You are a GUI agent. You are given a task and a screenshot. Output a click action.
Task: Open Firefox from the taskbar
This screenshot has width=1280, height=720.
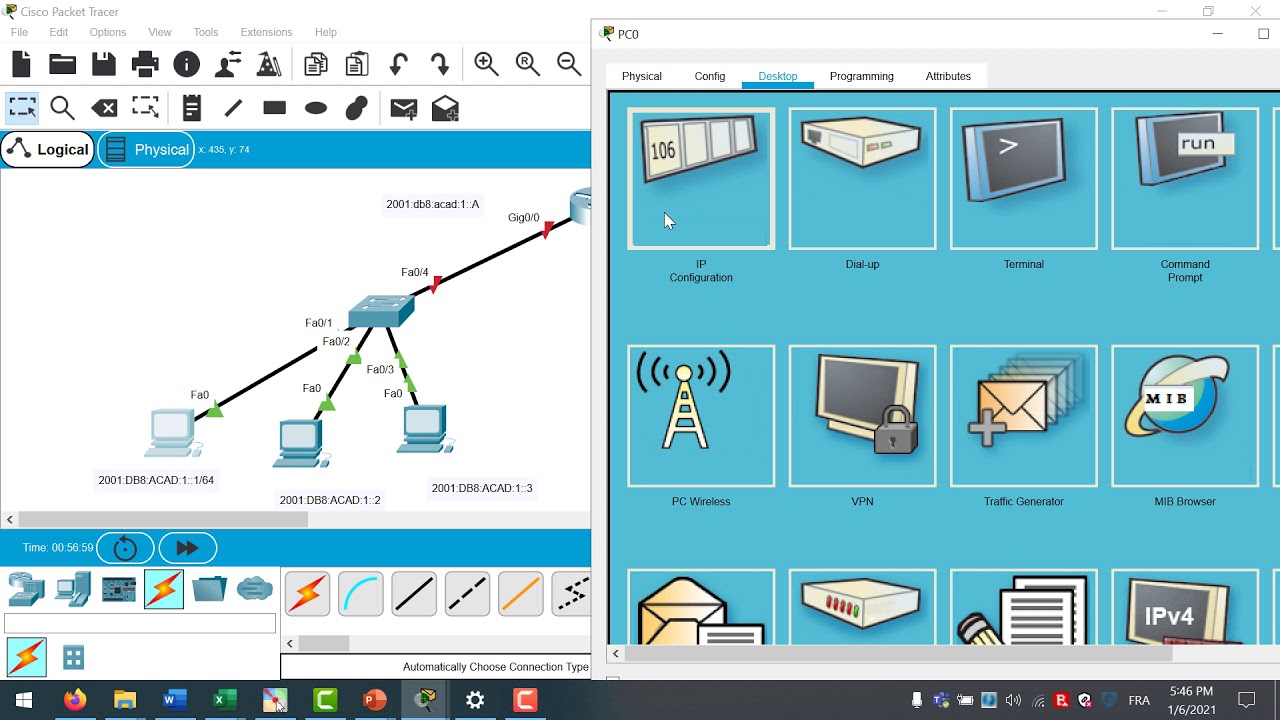[75, 700]
